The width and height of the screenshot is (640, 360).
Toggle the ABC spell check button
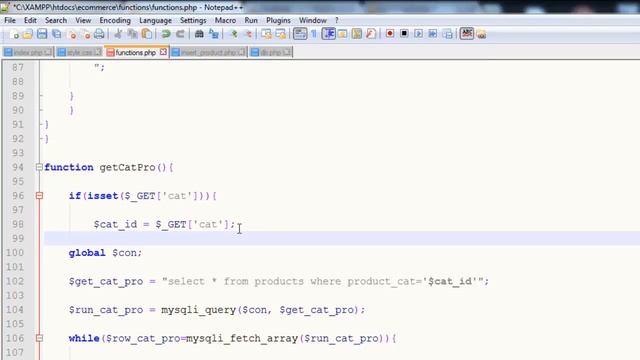(467, 33)
